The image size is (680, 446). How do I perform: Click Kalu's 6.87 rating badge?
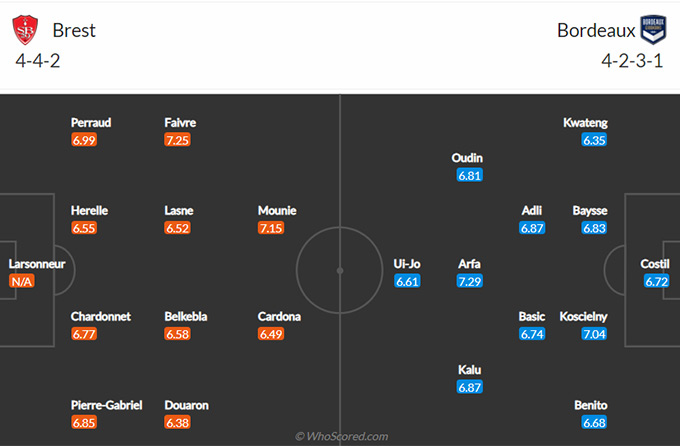pos(470,387)
